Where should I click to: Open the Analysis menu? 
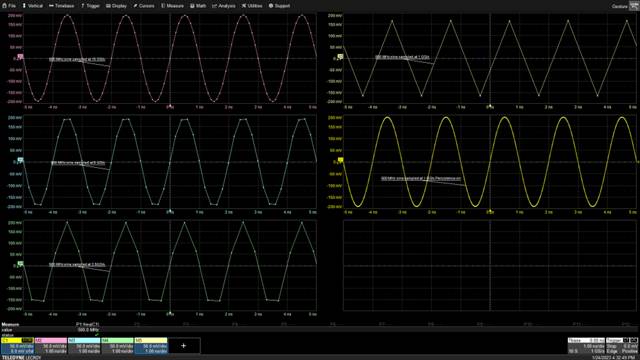tap(224, 6)
